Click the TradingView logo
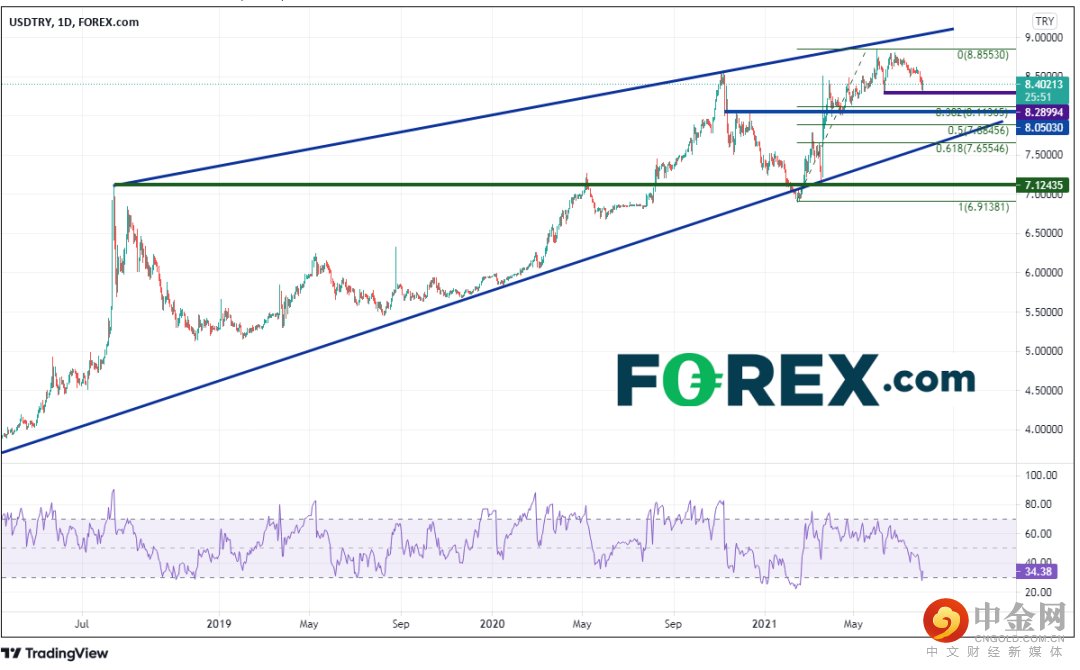This screenshot has height=670, width=1080. [x=55, y=653]
